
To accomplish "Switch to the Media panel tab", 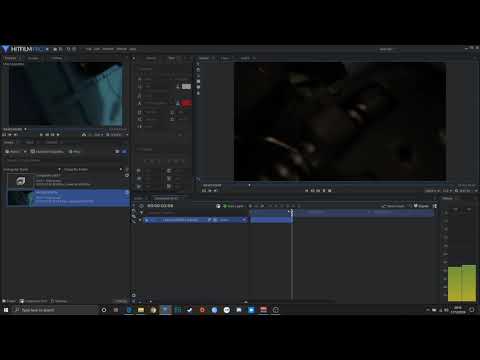I will click(x=9, y=142).
